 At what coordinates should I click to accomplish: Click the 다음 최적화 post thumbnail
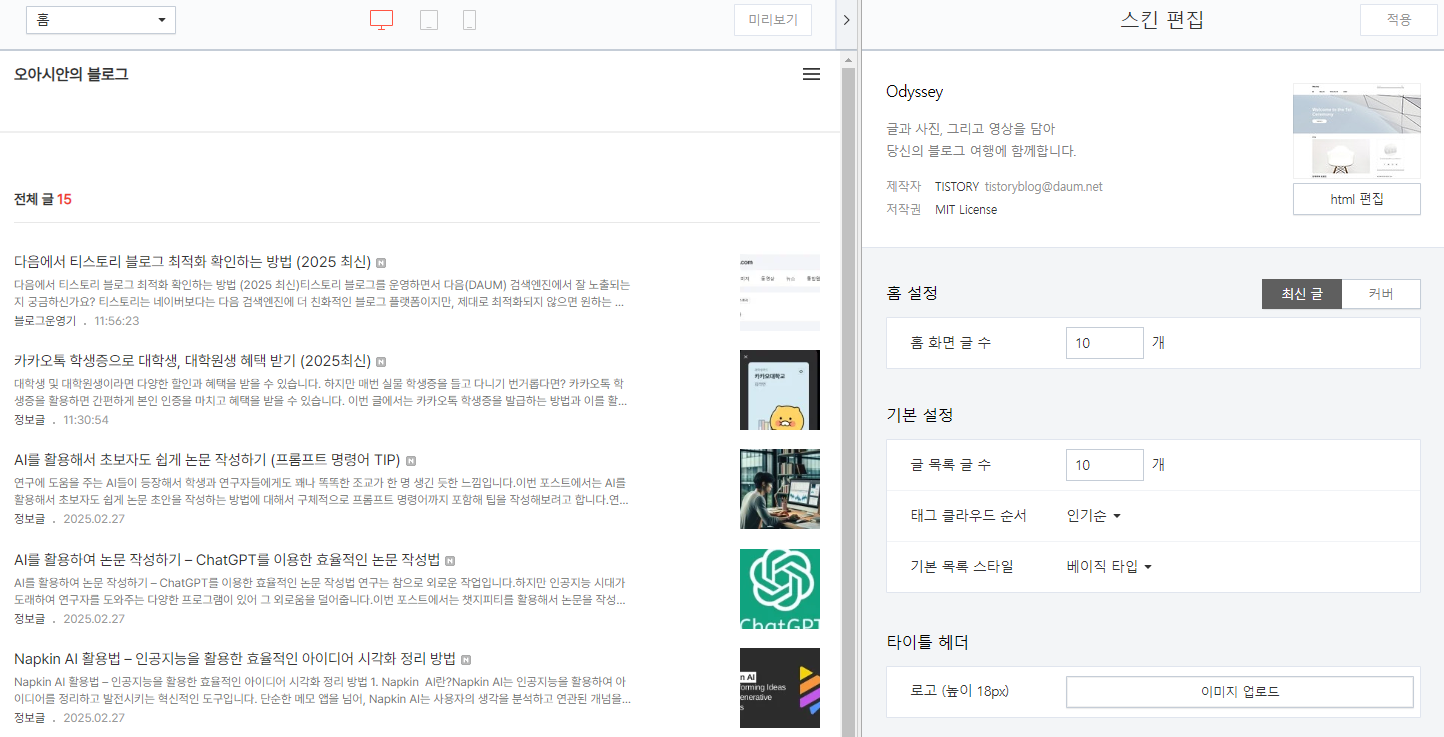click(x=780, y=292)
